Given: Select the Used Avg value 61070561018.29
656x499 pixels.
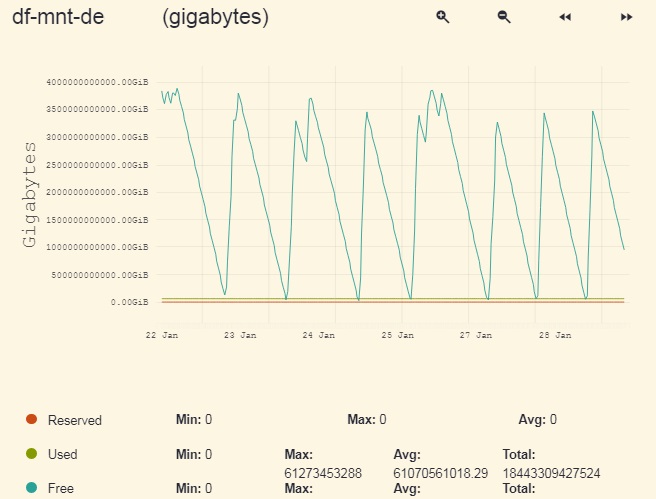Looking at the screenshot, I should (441, 473).
